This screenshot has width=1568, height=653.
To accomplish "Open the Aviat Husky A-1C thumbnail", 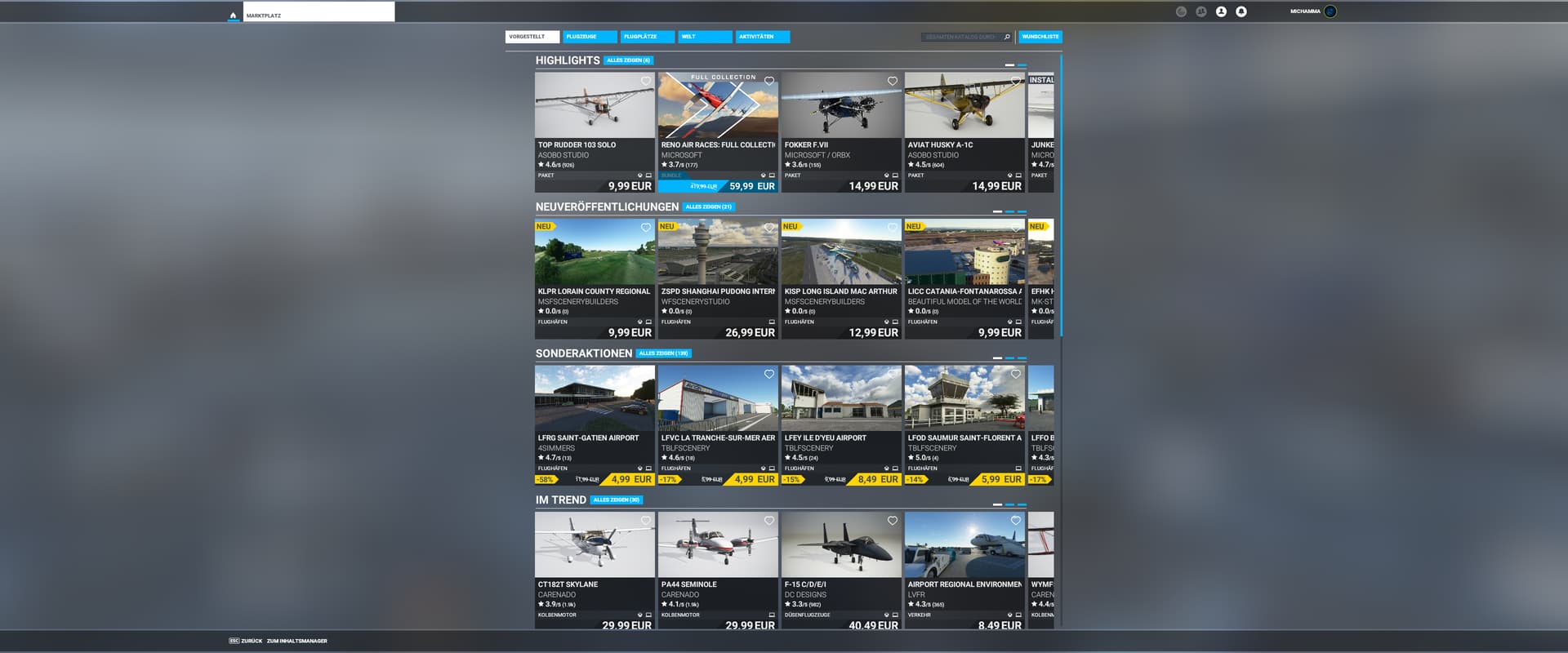I will click(x=964, y=104).
